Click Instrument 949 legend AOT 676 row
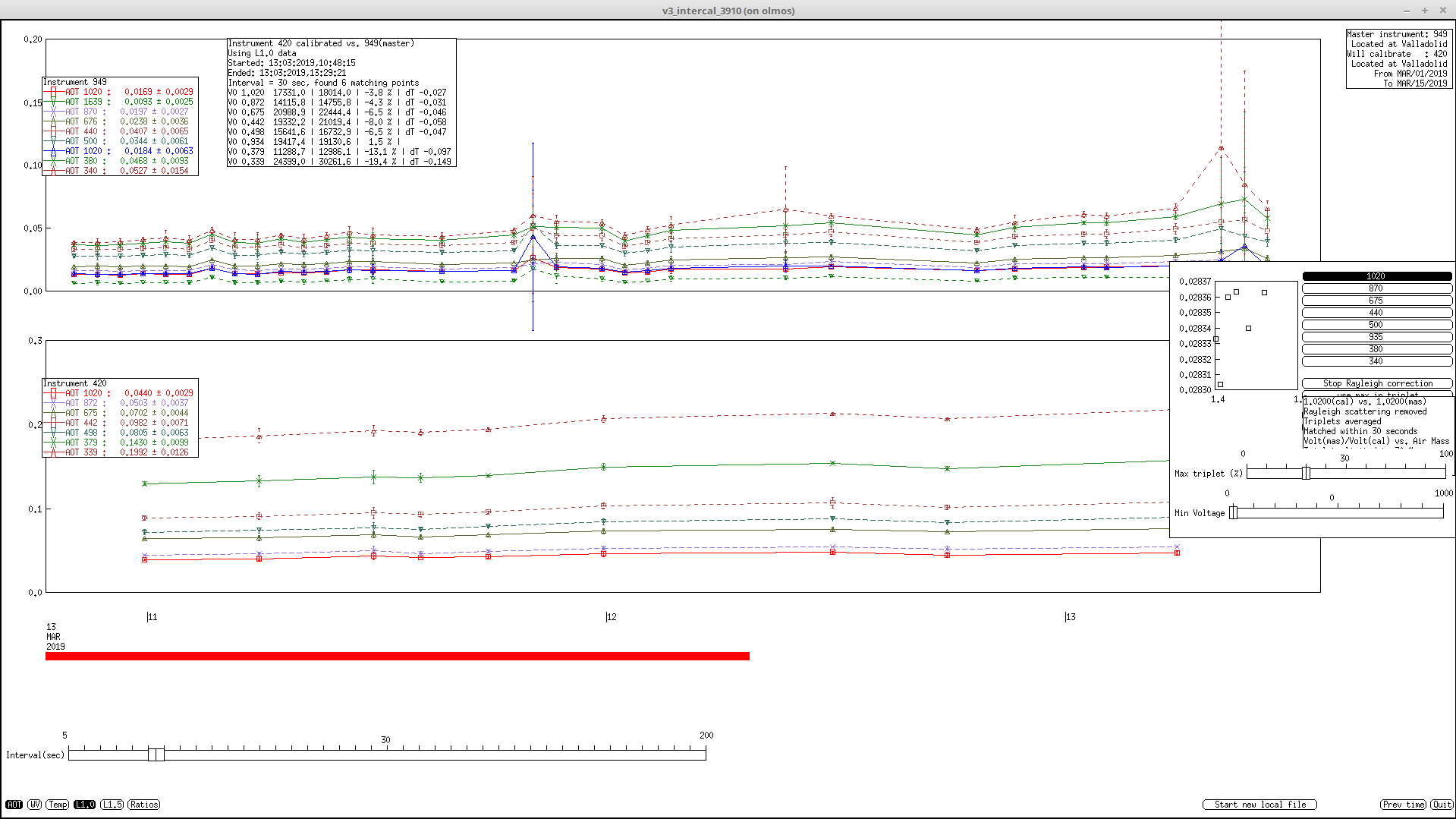 coord(120,121)
